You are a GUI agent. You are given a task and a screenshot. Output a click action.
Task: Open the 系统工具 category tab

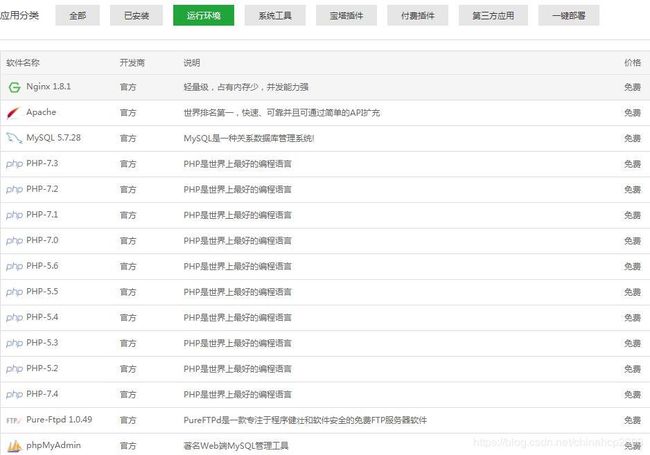(275, 15)
